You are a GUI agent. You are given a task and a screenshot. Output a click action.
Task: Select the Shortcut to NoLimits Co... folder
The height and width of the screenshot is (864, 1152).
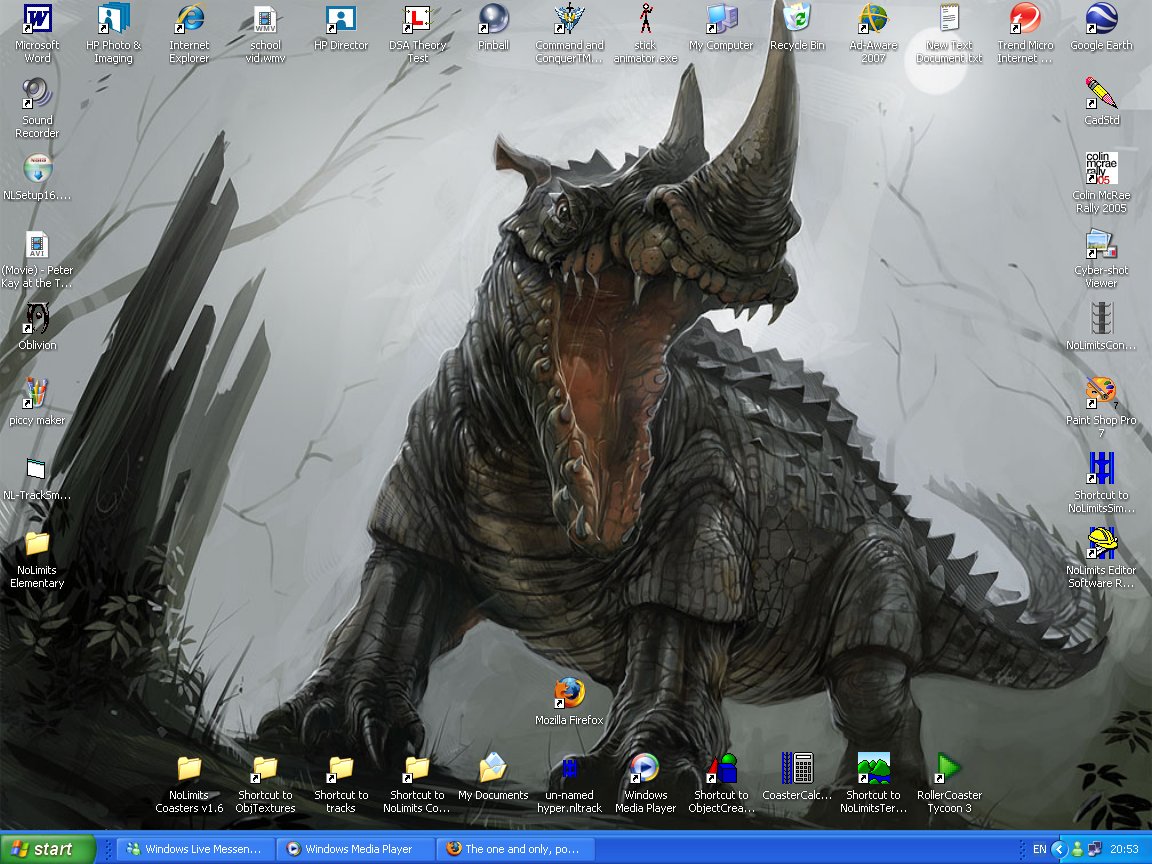click(x=417, y=769)
